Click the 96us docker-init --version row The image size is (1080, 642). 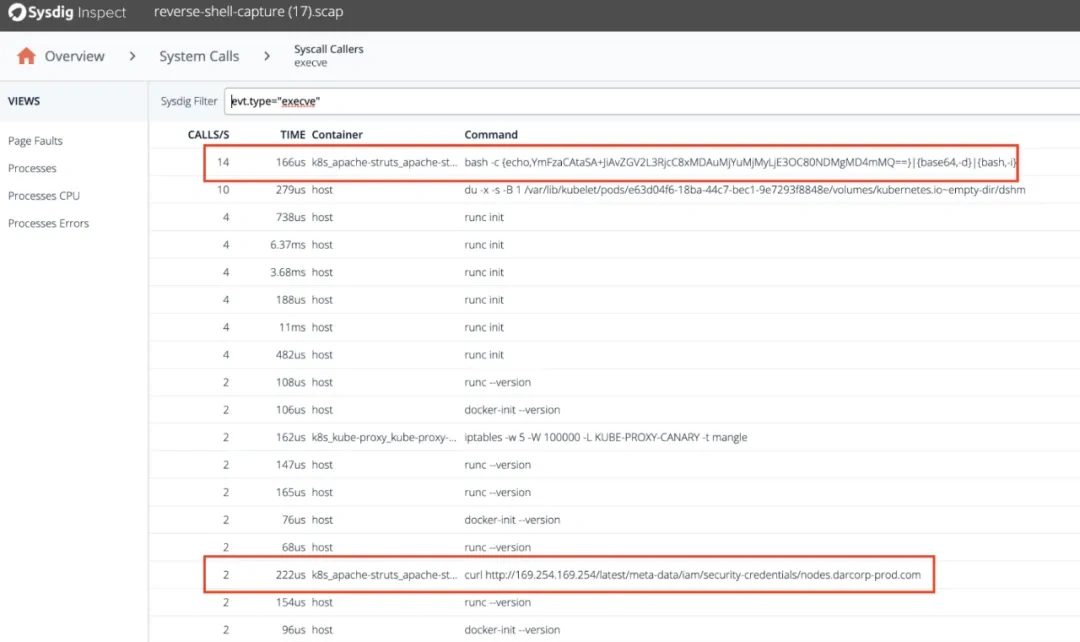click(614, 630)
